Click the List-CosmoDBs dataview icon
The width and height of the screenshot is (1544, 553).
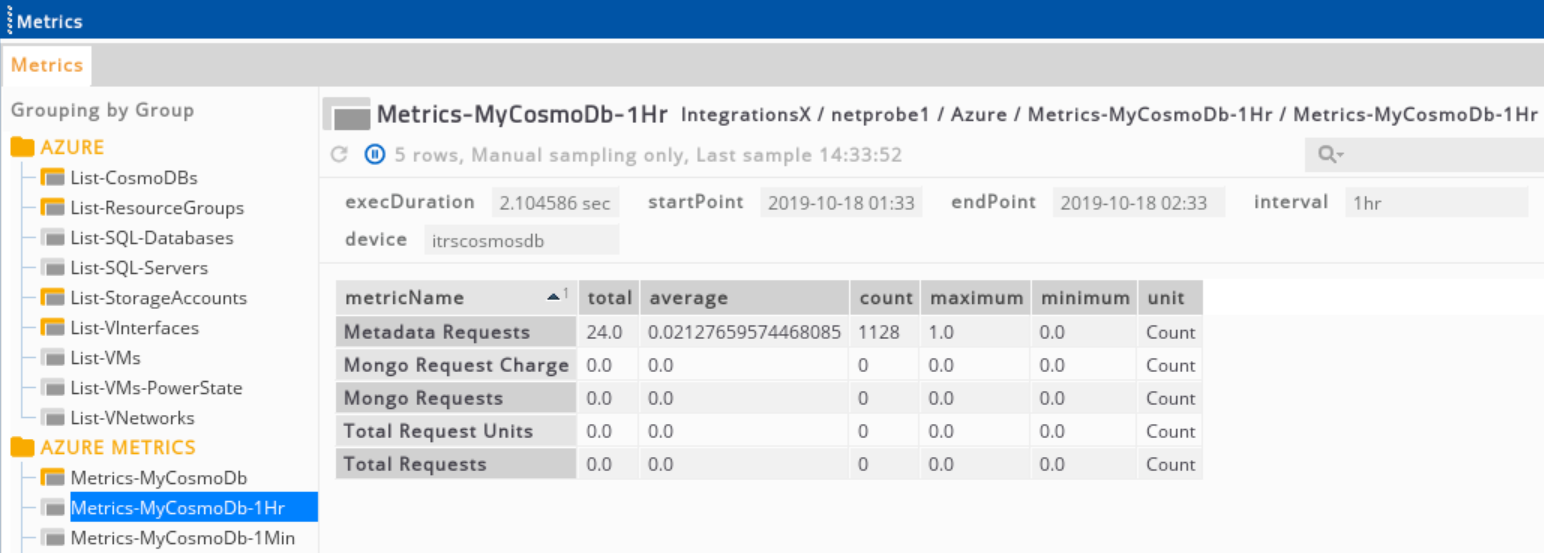[x=53, y=178]
